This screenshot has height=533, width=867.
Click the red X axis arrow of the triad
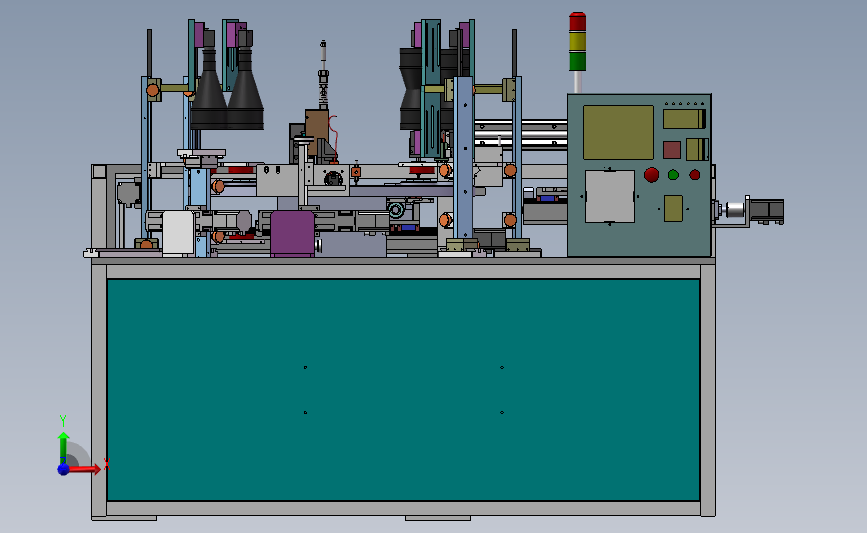[83, 469]
